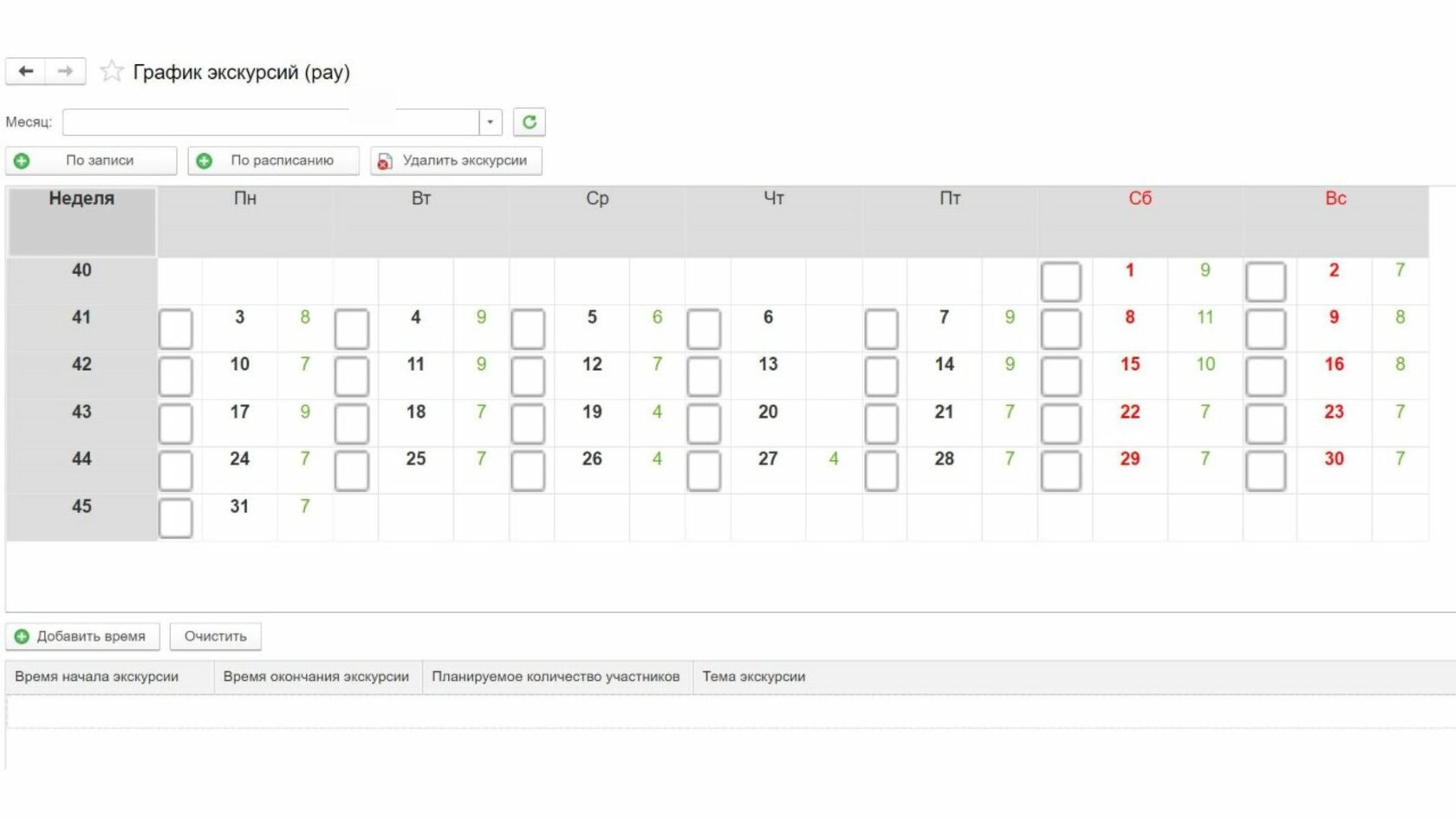This screenshot has width=1456, height=819.
Task: Click the Пн column header
Action: tap(245, 221)
